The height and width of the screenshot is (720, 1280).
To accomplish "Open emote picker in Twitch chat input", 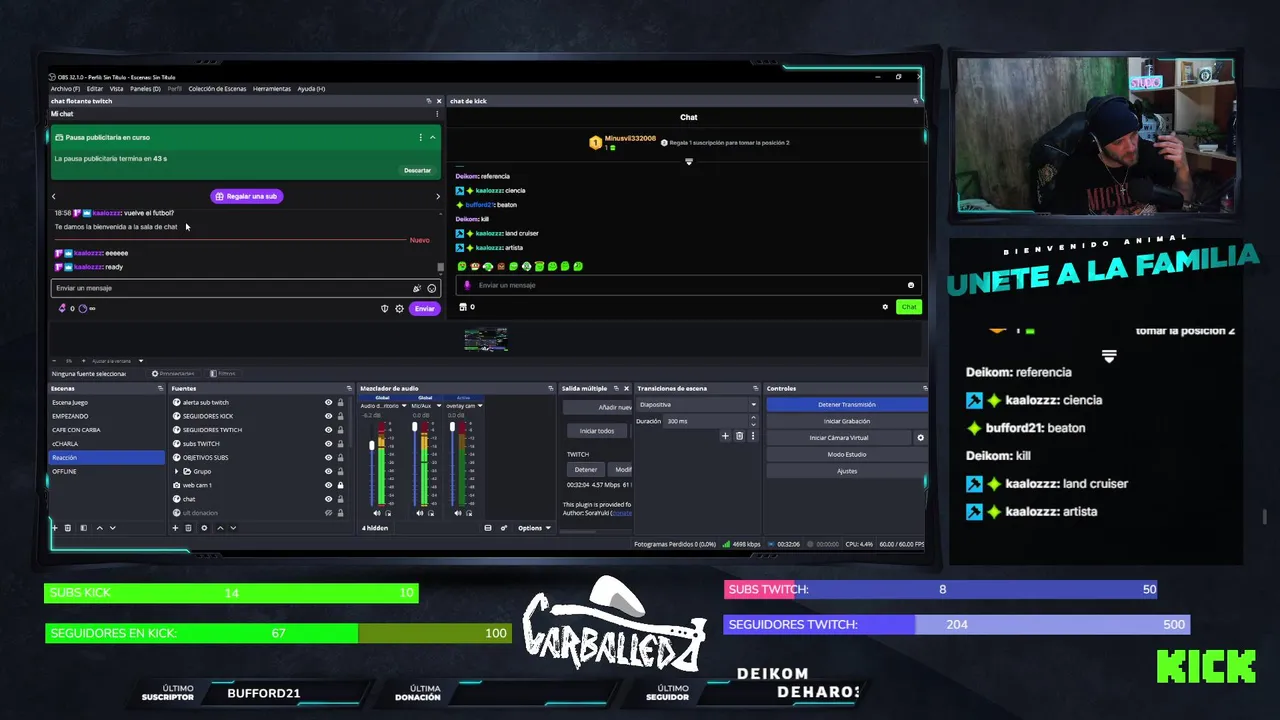I will point(431,288).
